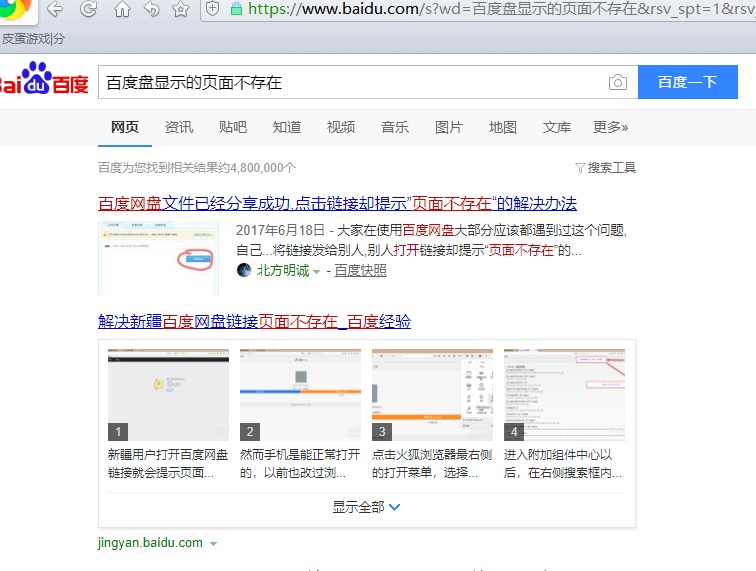Bookmark page with star icon

[180, 9]
